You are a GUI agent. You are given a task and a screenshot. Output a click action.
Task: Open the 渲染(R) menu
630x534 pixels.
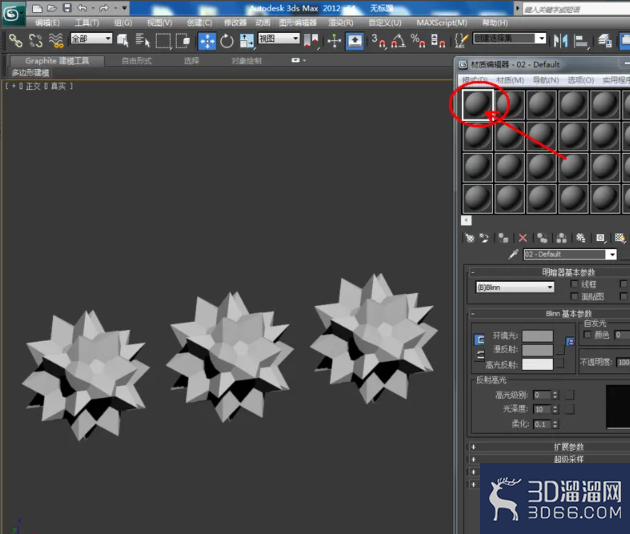pyautogui.click(x=341, y=23)
